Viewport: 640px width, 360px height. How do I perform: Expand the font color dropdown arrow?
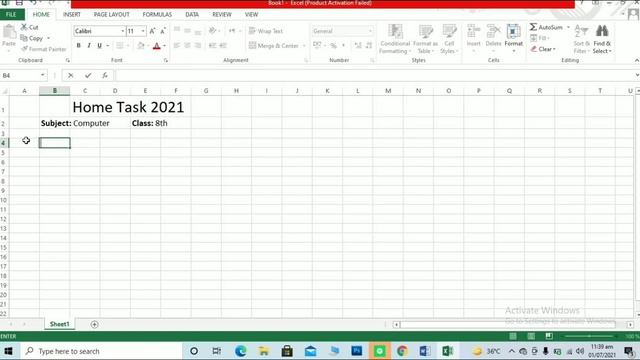pos(164,46)
